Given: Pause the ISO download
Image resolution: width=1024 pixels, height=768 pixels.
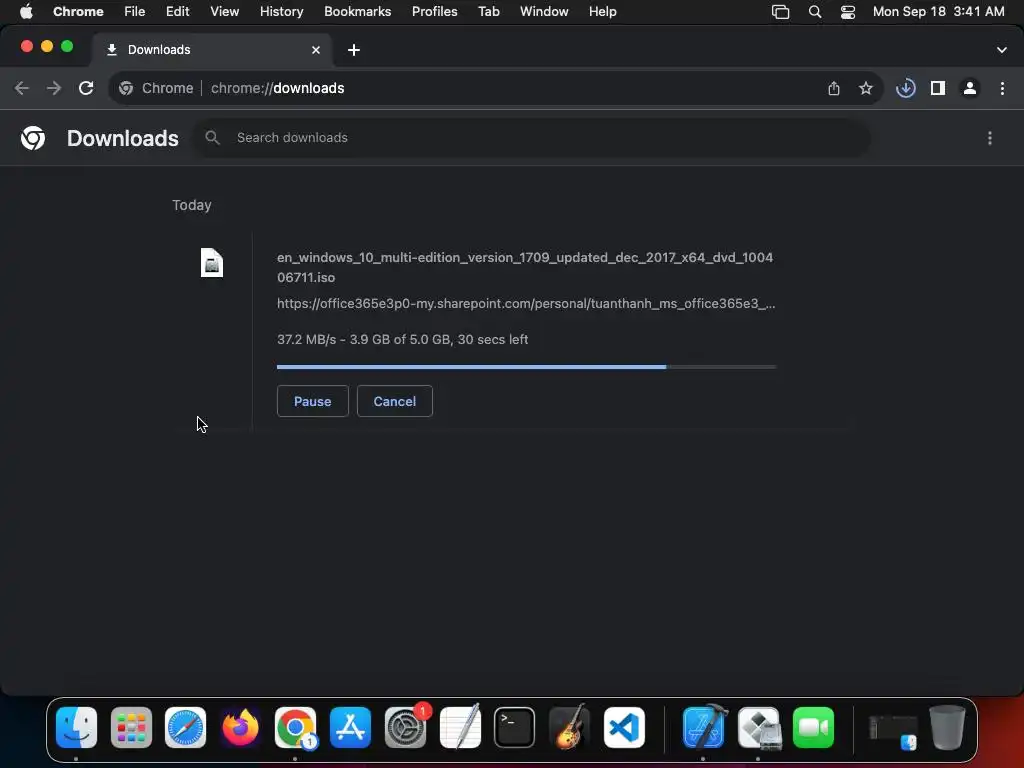Looking at the screenshot, I should pos(312,401).
